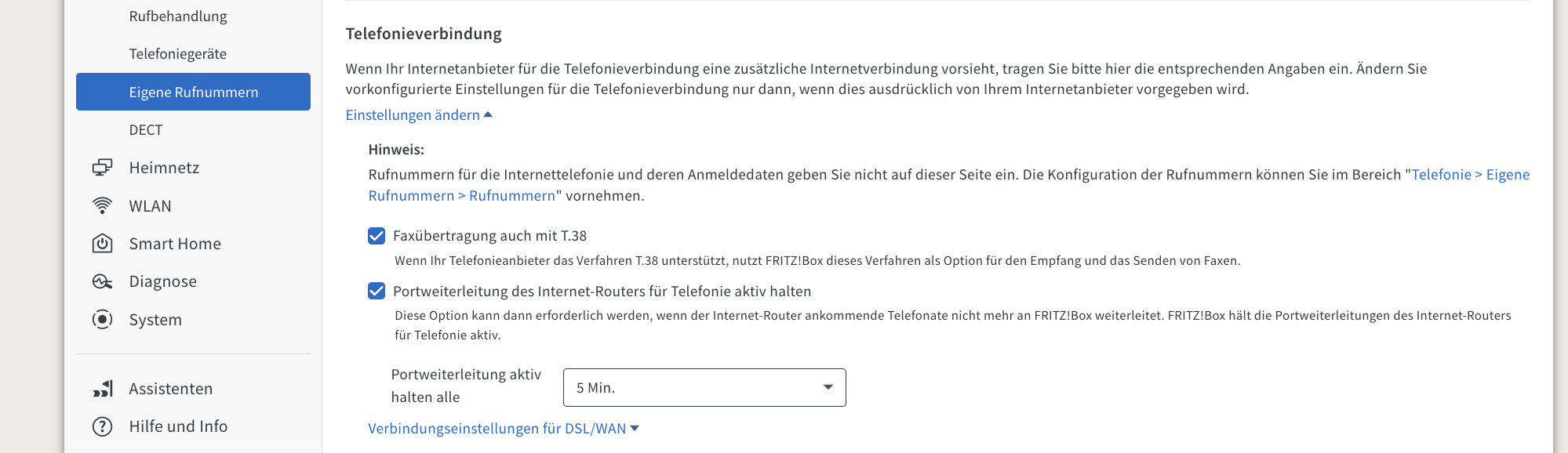Click the WLAN wifi icon
The image size is (1568, 453).
(x=102, y=206)
